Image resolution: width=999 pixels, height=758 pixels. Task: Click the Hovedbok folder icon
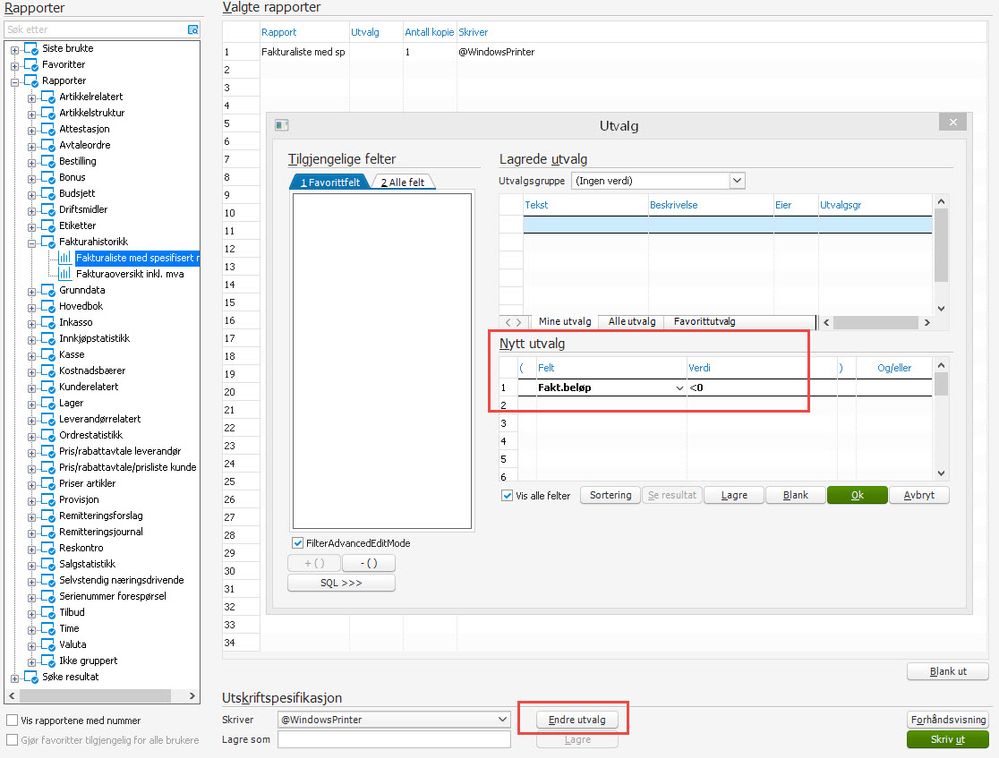(x=48, y=306)
